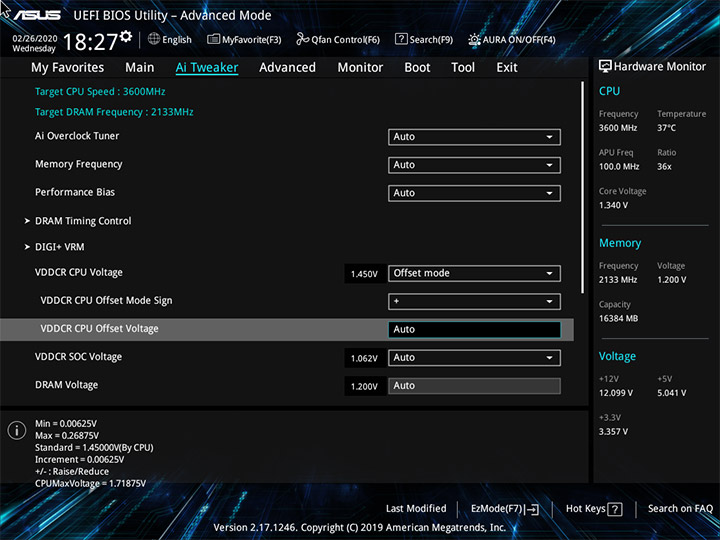Click the Search question mark icon
Image resolution: width=720 pixels, height=540 pixels.
click(x=401, y=39)
